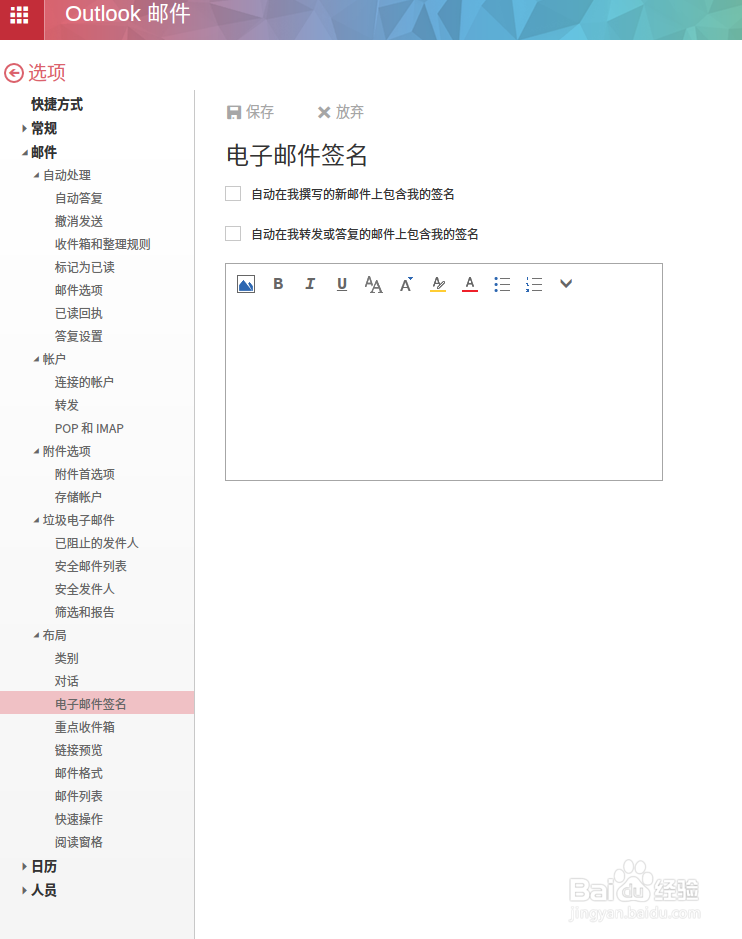Expand more formatting options chevron

click(566, 283)
